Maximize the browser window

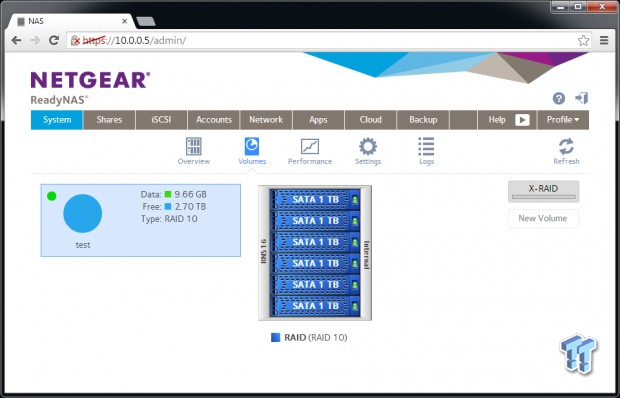point(578,6)
